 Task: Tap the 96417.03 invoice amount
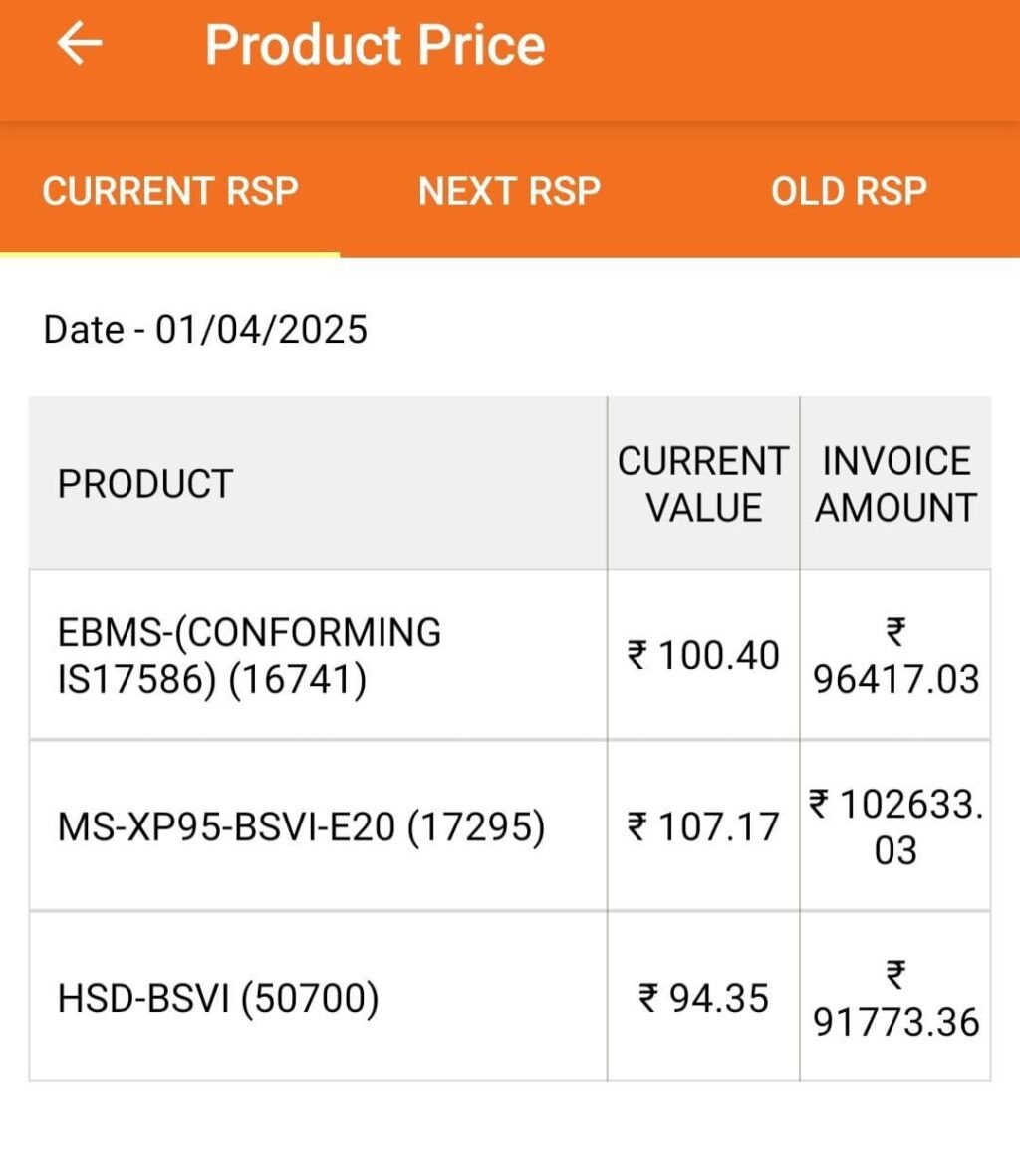(896, 679)
